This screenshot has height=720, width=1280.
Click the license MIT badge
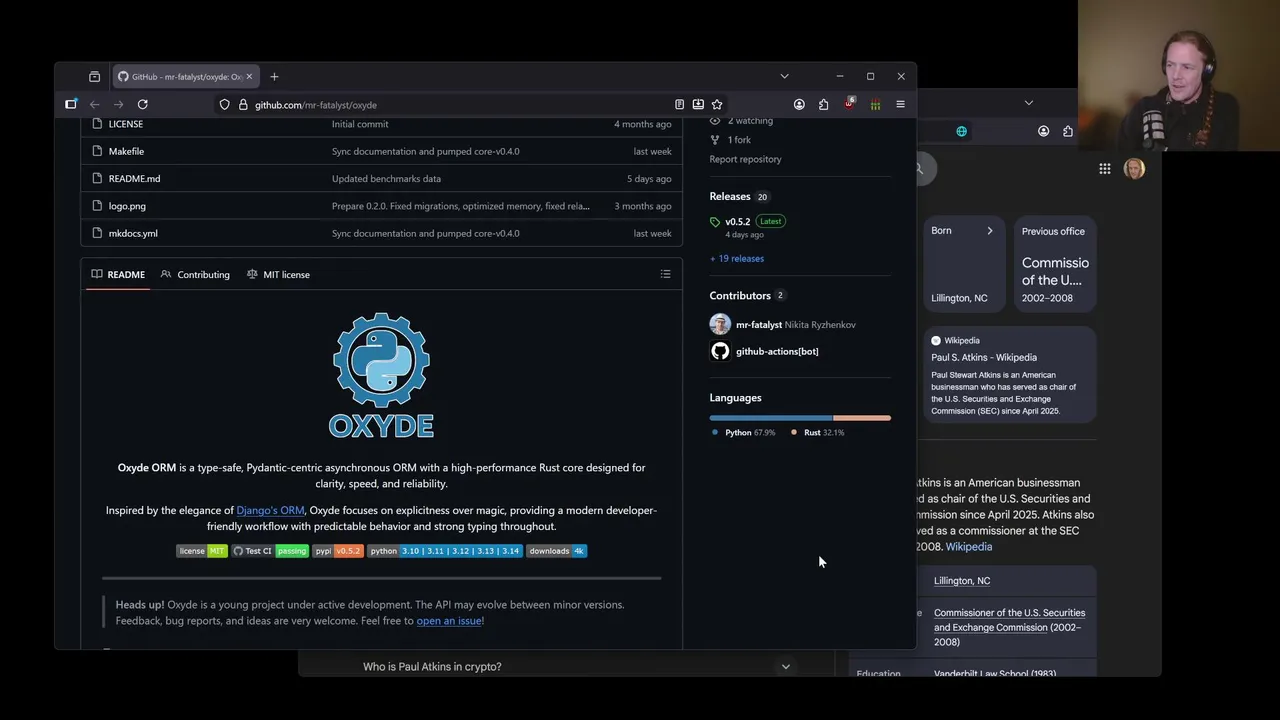pyautogui.click(x=202, y=551)
